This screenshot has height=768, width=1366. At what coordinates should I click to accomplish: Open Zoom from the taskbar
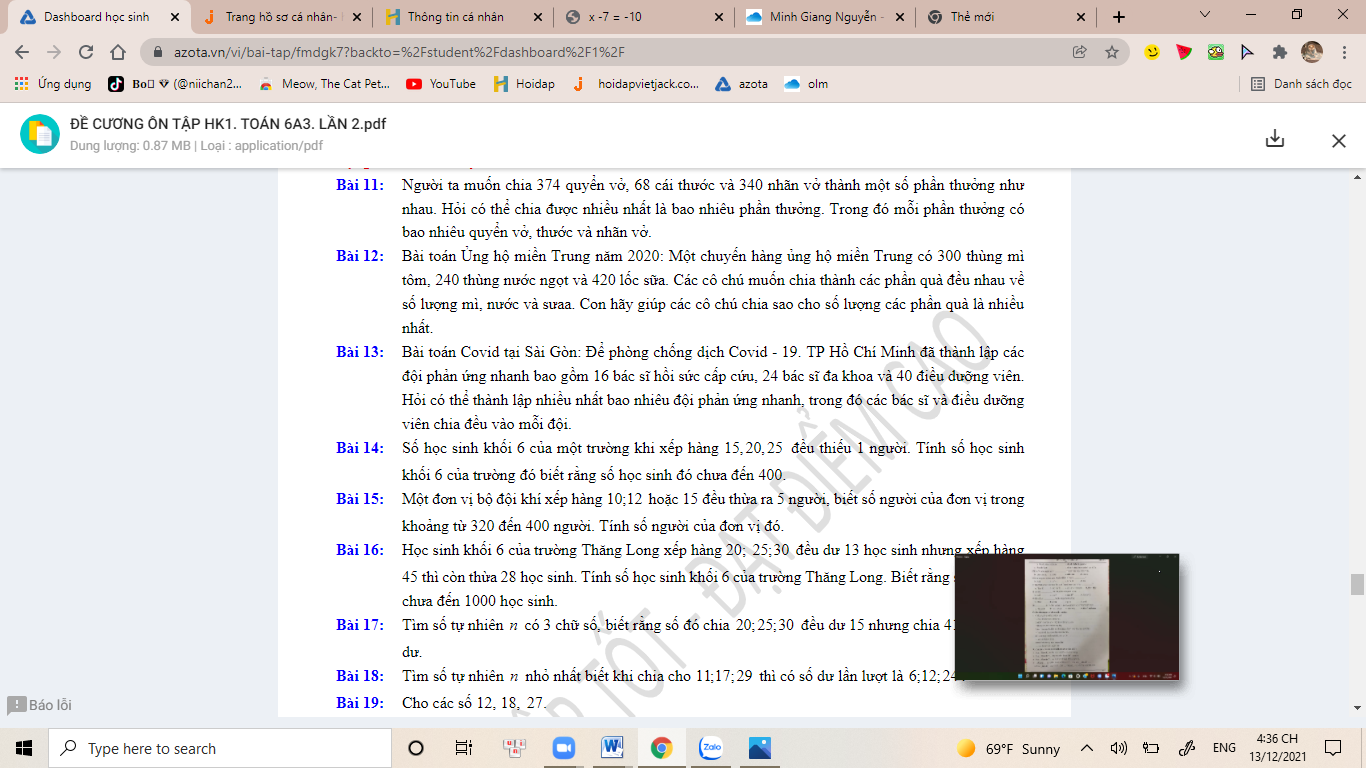click(564, 748)
